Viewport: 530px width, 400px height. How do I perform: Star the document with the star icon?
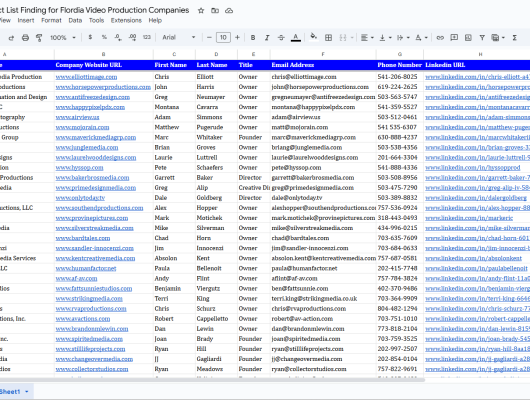coord(201,10)
